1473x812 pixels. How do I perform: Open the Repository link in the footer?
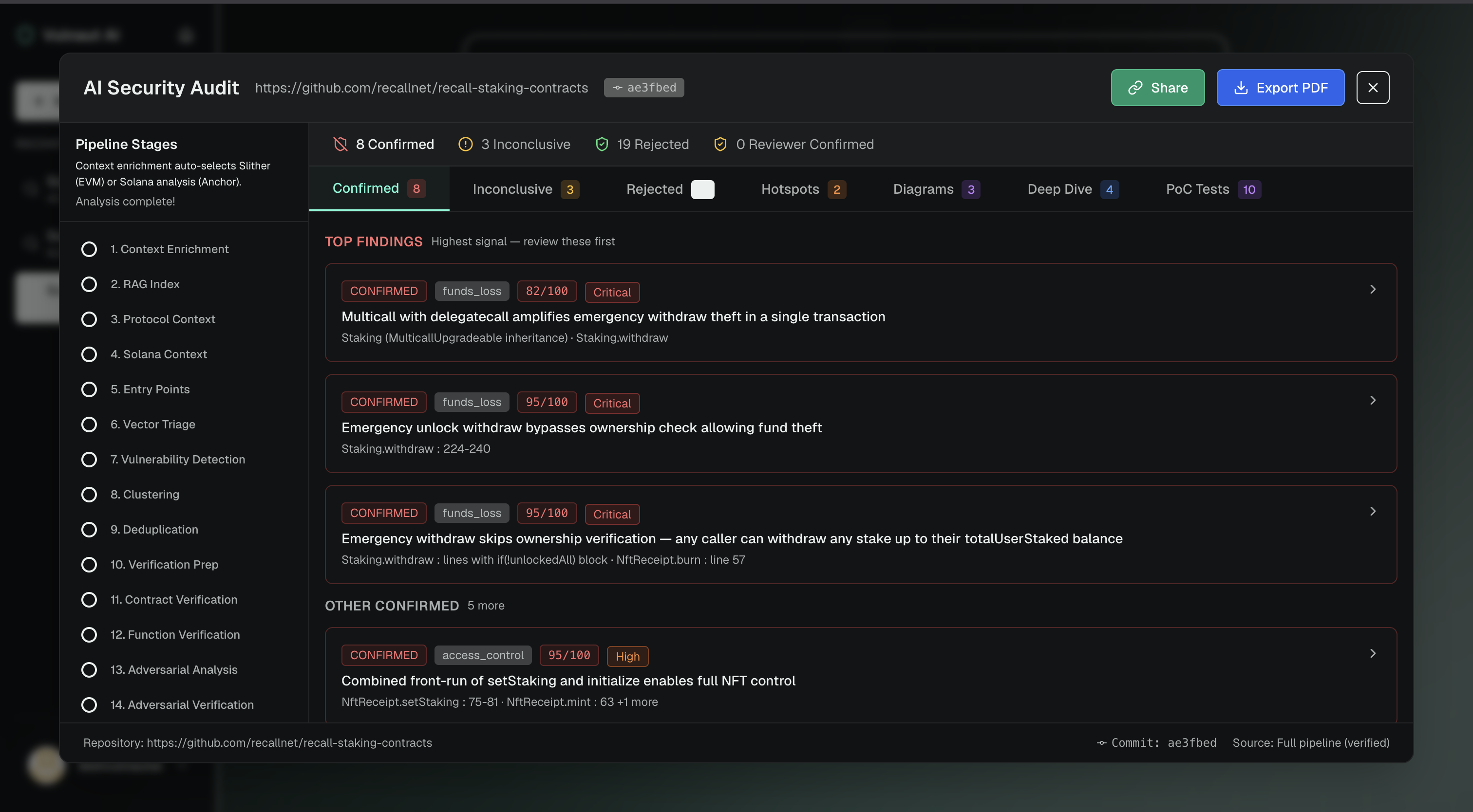pyautogui.click(x=289, y=743)
